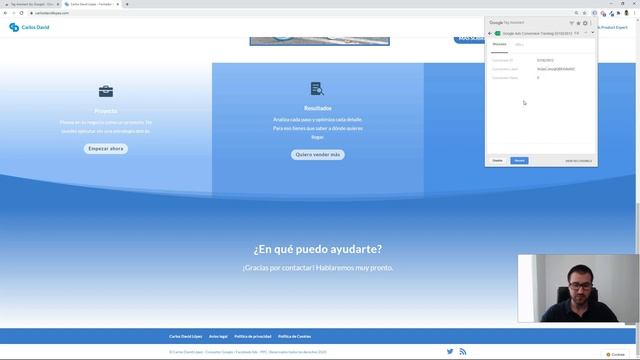640x360 pixels.
Task: Click the Resultados document search icon
Action: [317, 89]
